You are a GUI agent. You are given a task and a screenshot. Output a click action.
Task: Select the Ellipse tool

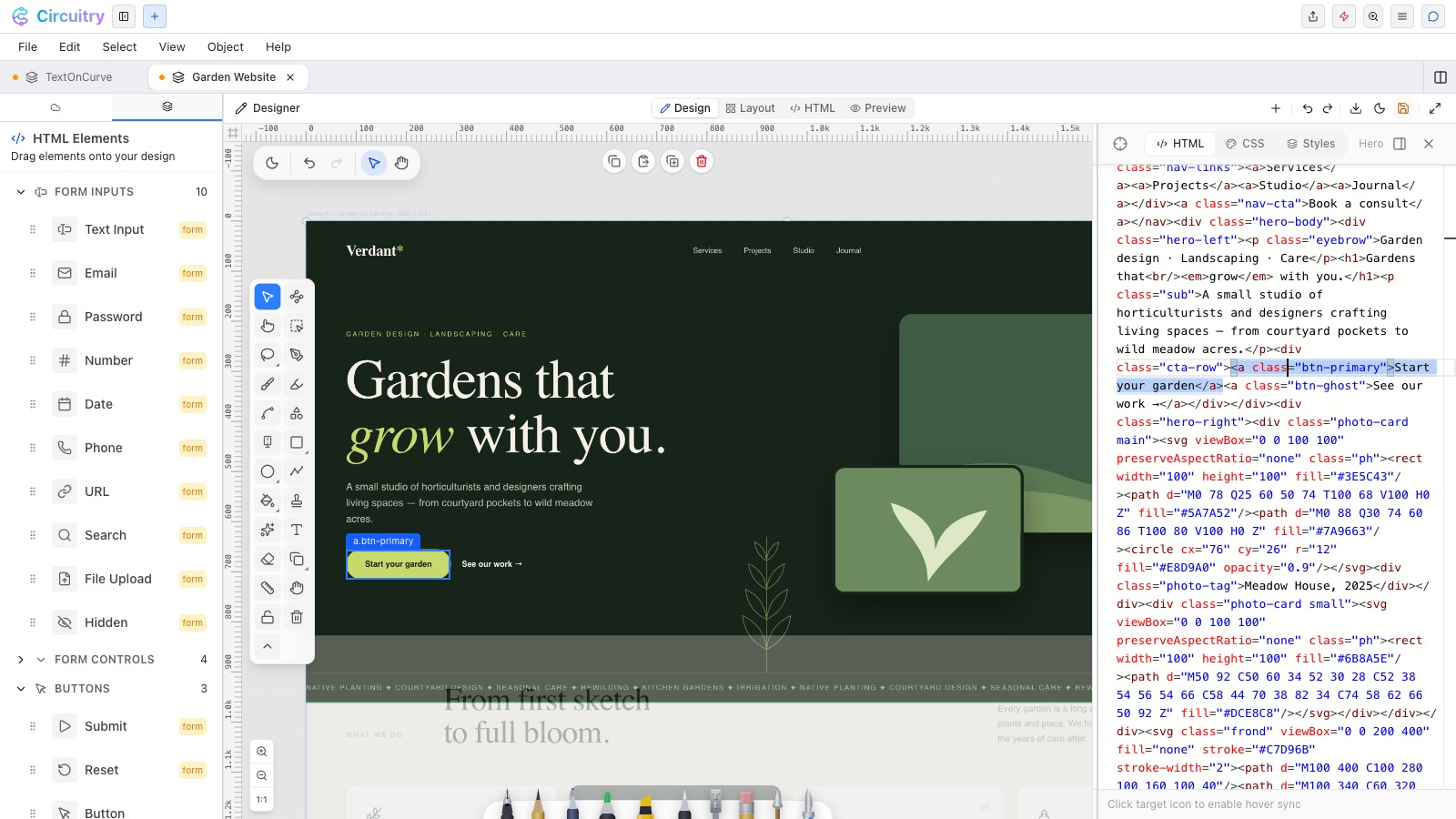click(268, 471)
